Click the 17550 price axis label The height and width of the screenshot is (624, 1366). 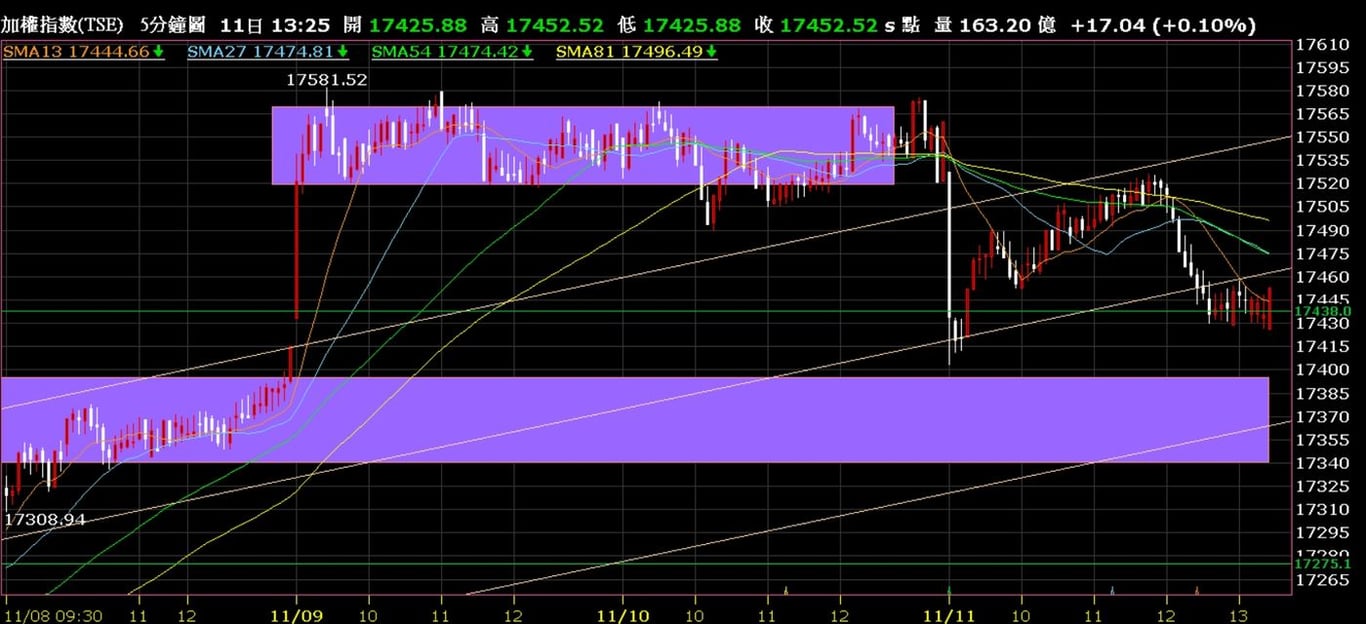click(x=1322, y=137)
